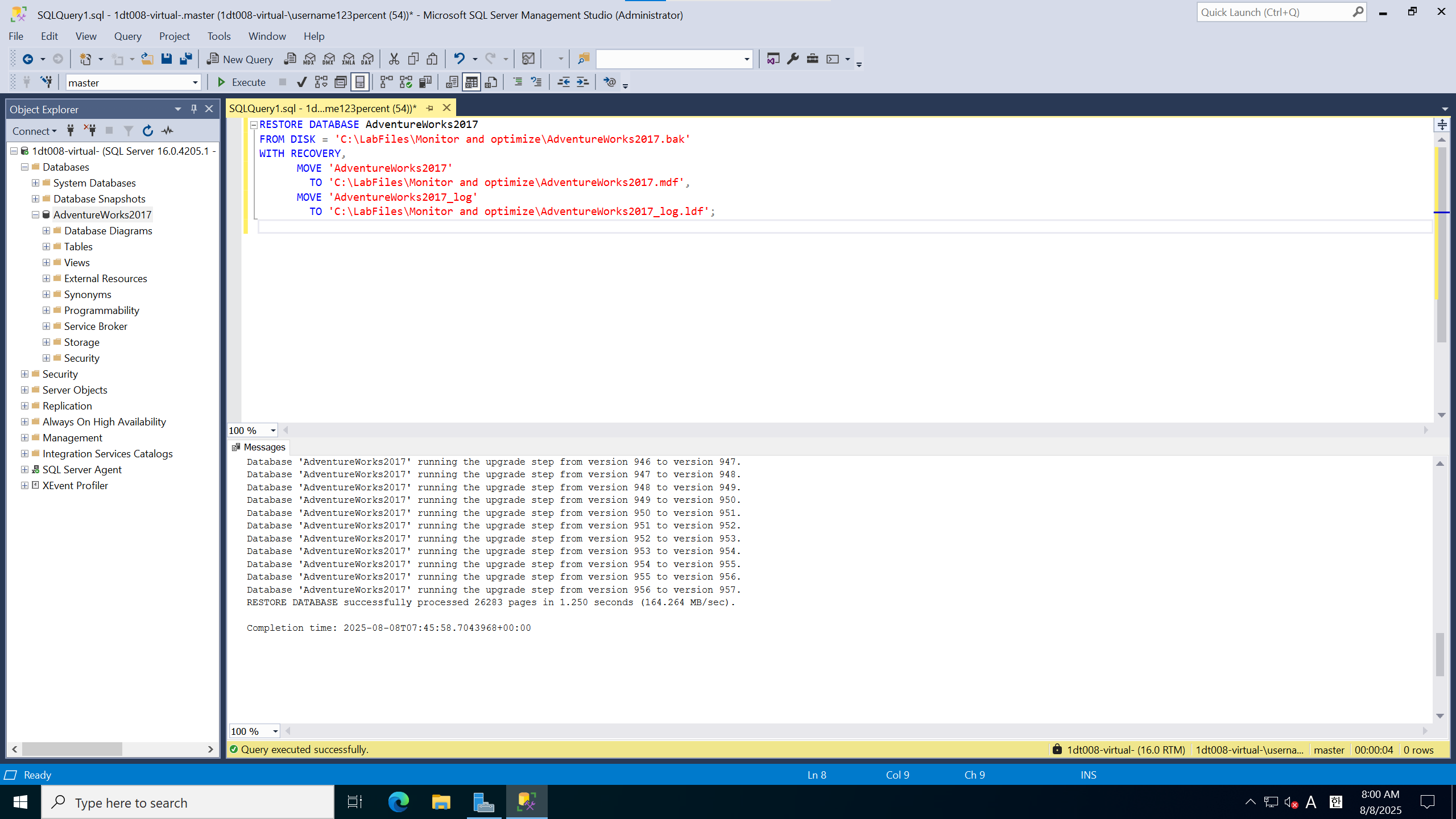Toggle Results to Grid mode
The image size is (1456, 819).
471,82
